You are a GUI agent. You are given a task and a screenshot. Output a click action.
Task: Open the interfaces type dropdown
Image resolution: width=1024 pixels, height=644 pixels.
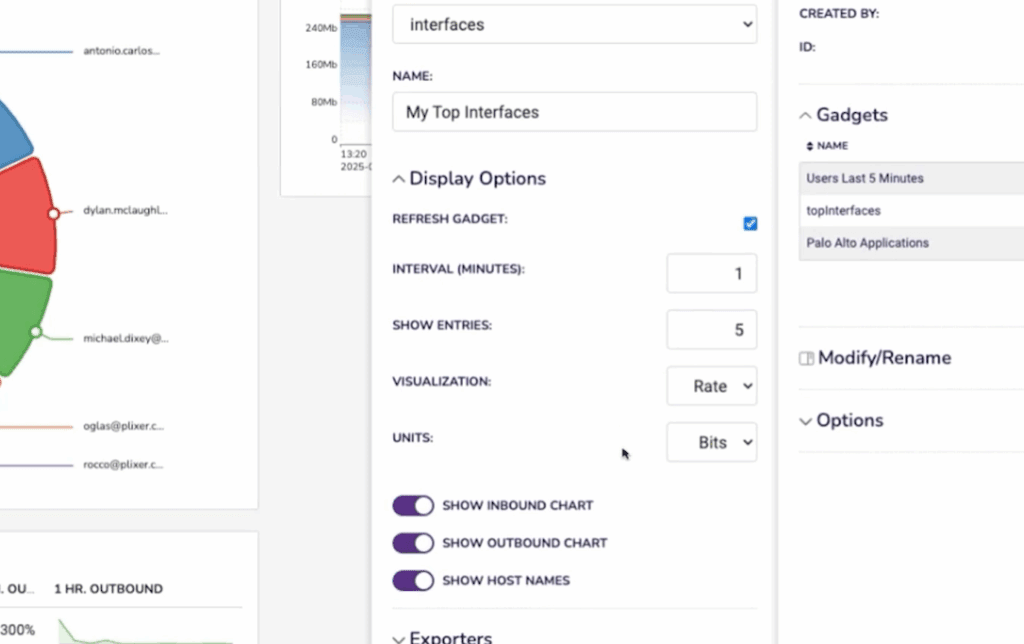[574, 25]
